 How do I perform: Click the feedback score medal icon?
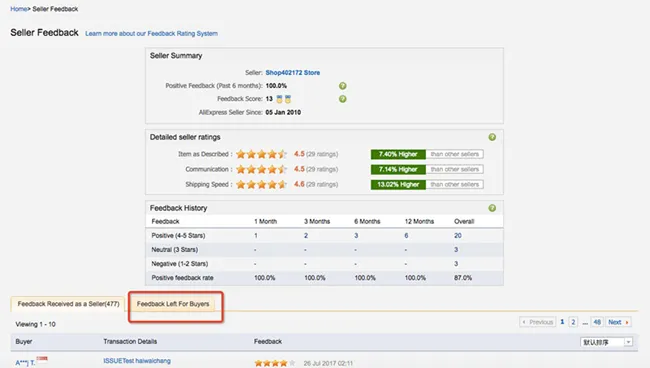[x=284, y=99]
